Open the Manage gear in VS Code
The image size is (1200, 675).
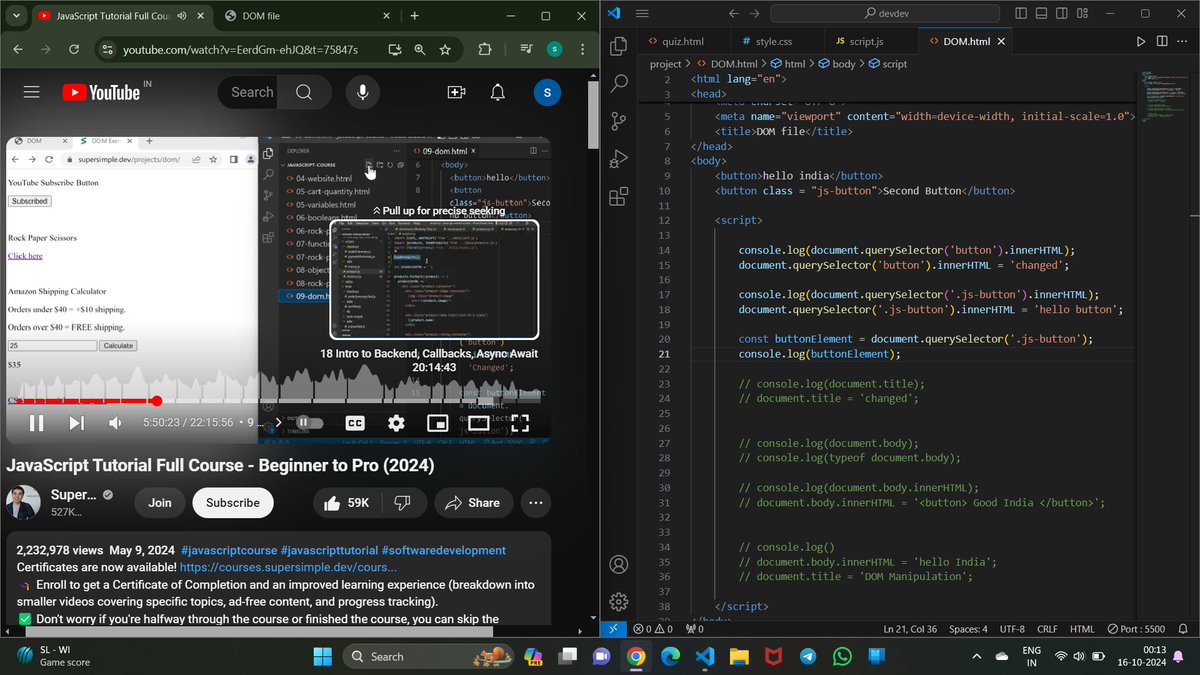618,602
